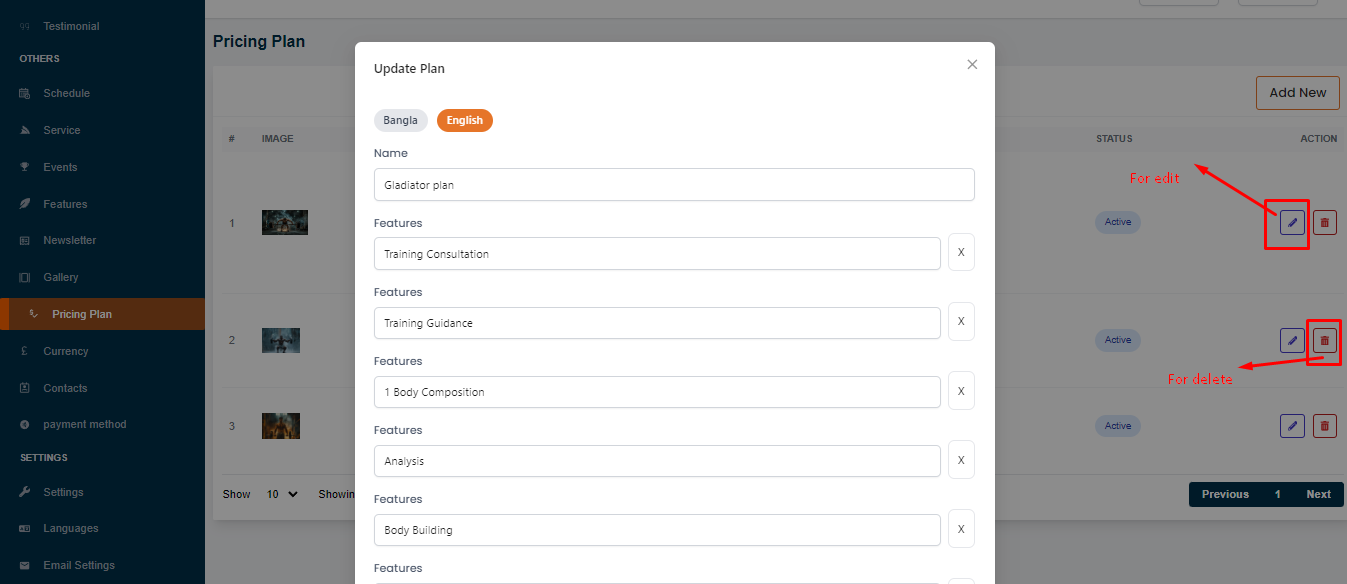Click the Add New button

click(1297, 93)
